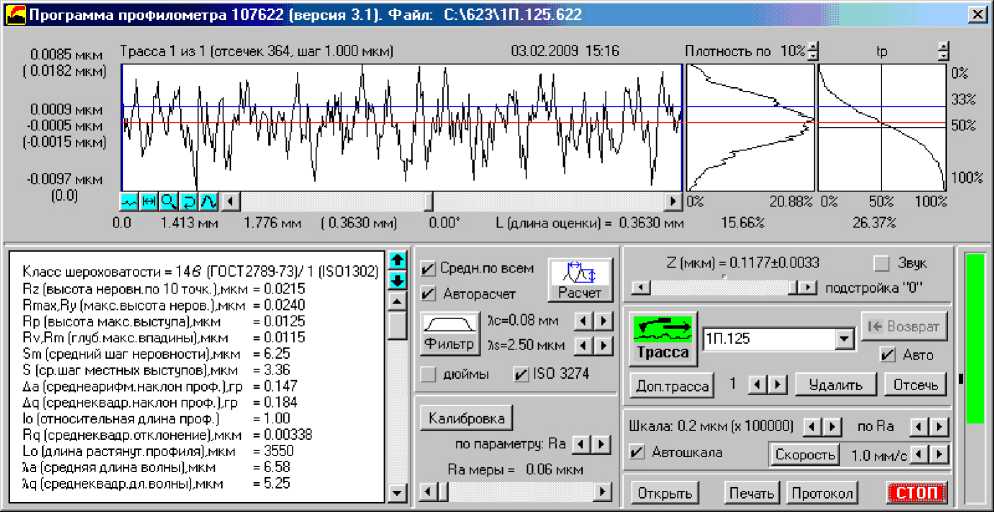Open the 1П.125 trace name dropdown

845,339
